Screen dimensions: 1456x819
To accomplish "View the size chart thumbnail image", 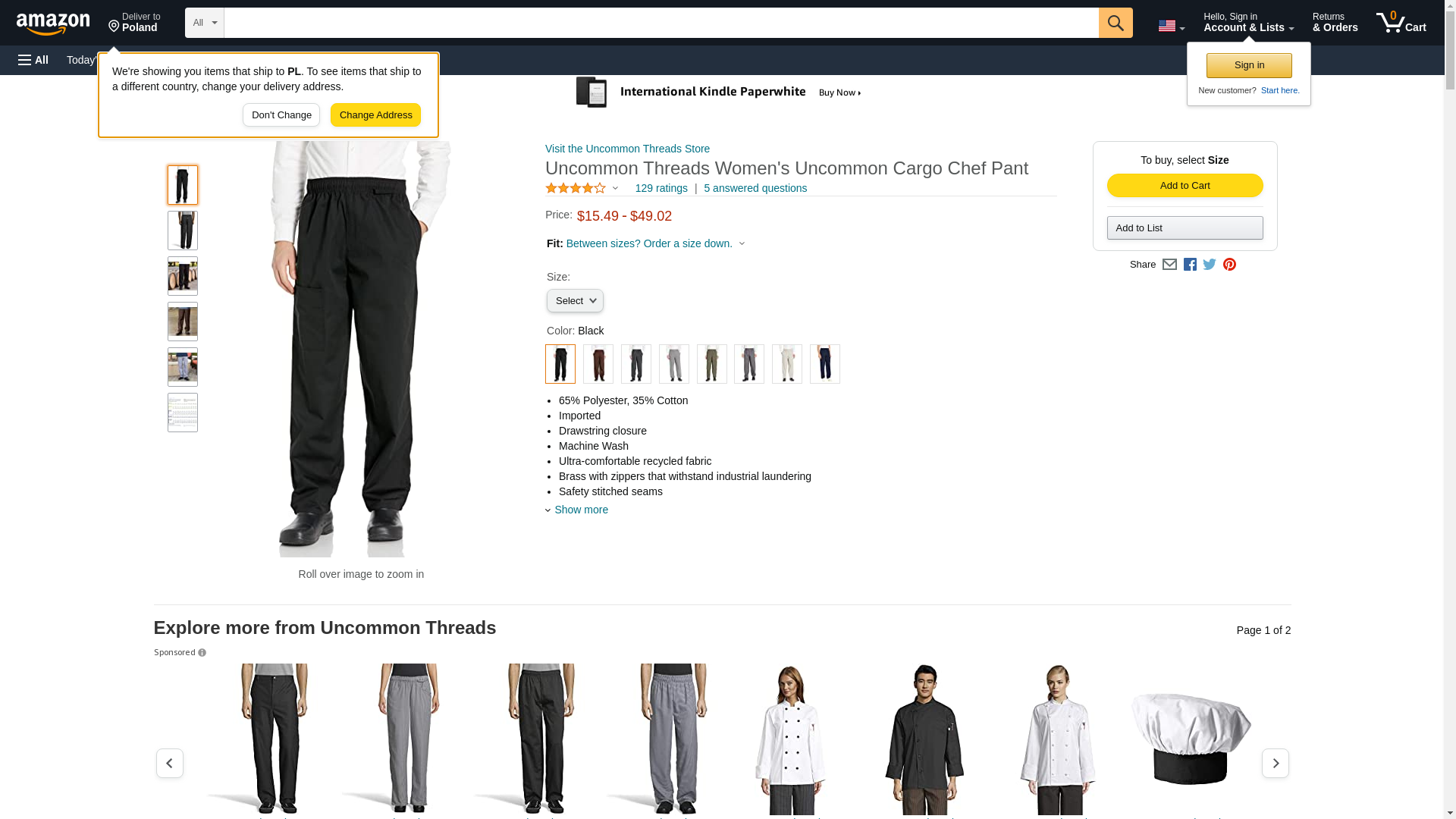I will click(x=183, y=413).
